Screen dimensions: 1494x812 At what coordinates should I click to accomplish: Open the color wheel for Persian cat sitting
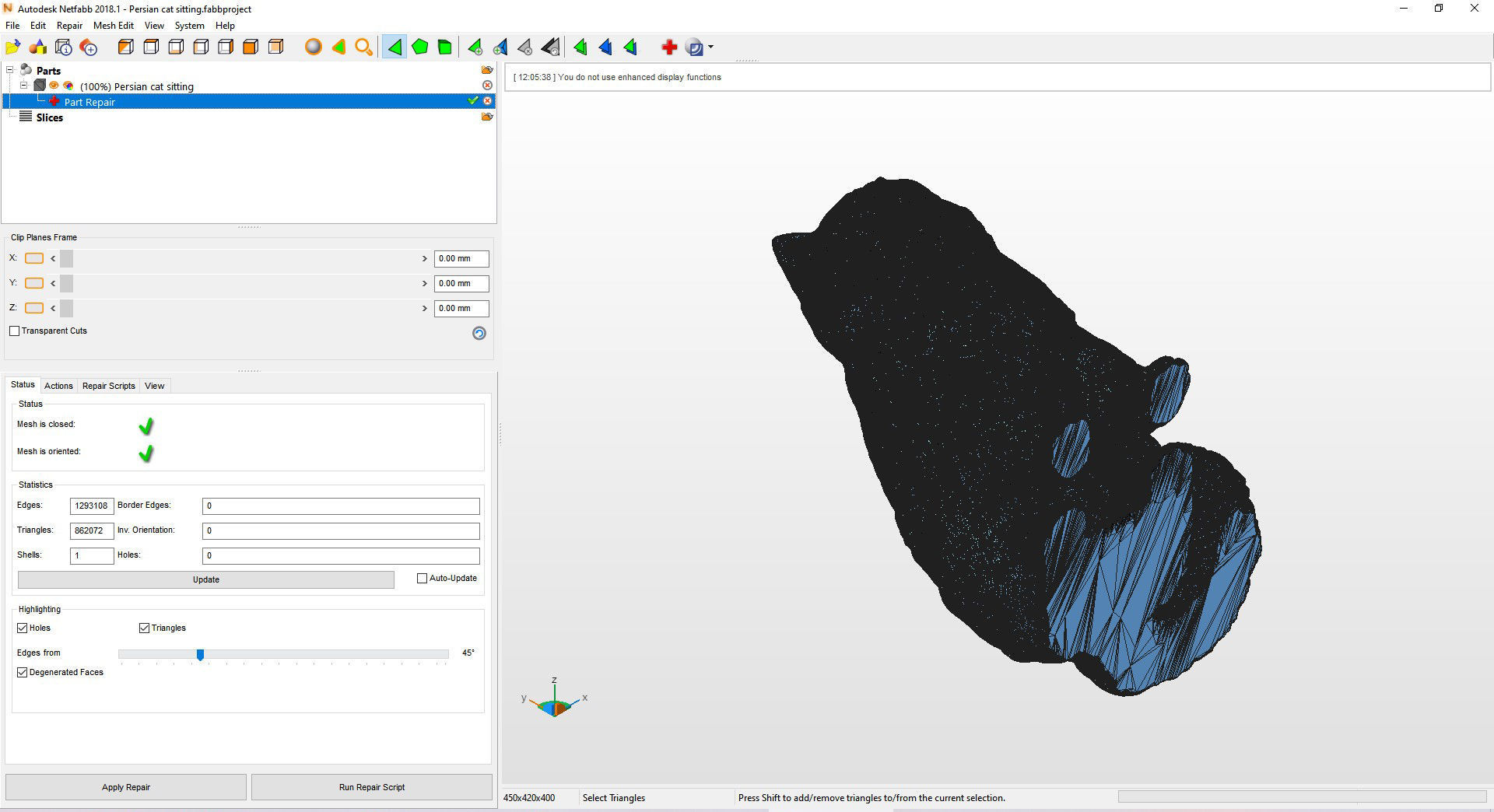point(68,86)
